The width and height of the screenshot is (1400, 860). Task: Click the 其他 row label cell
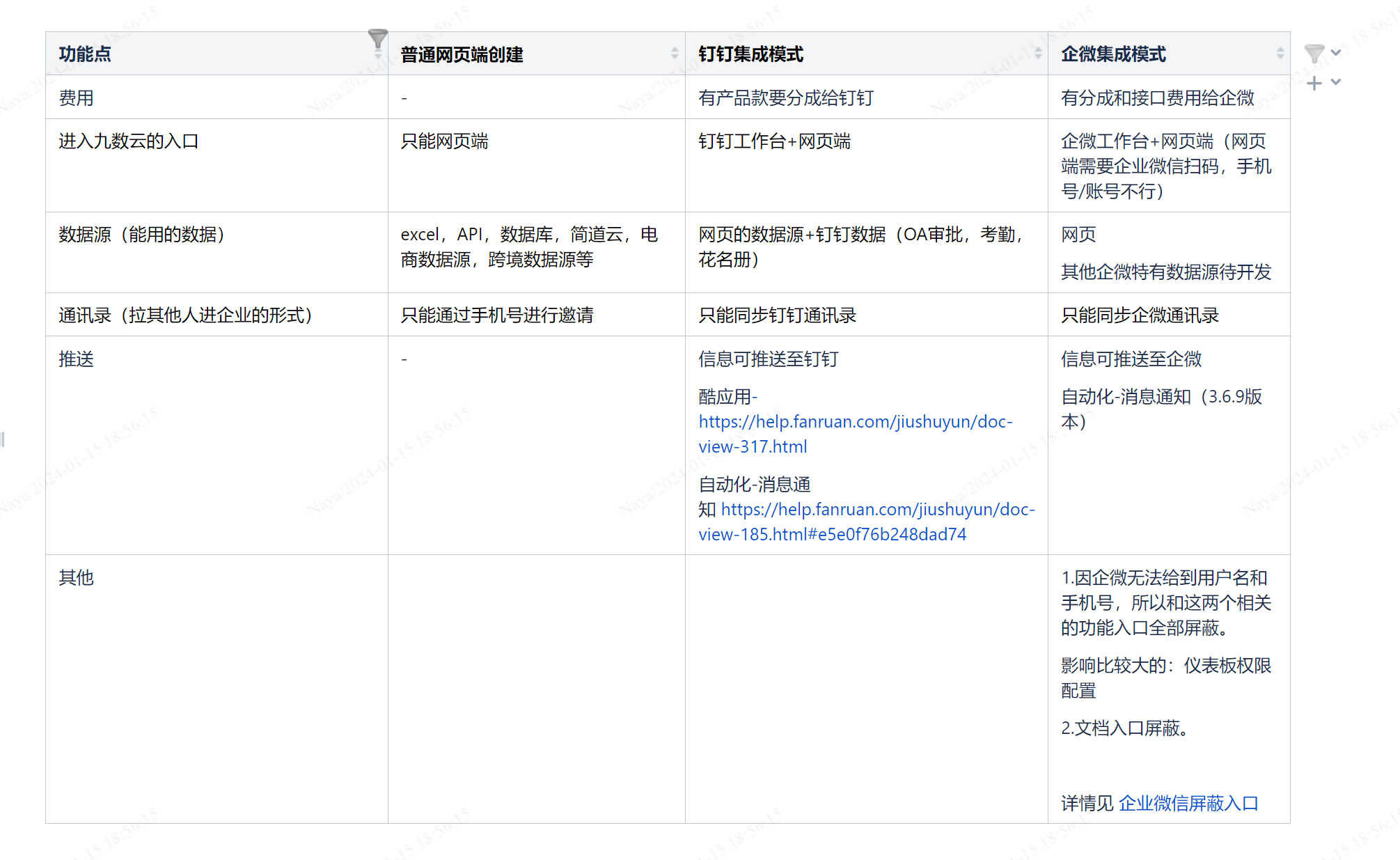(77, 577)
